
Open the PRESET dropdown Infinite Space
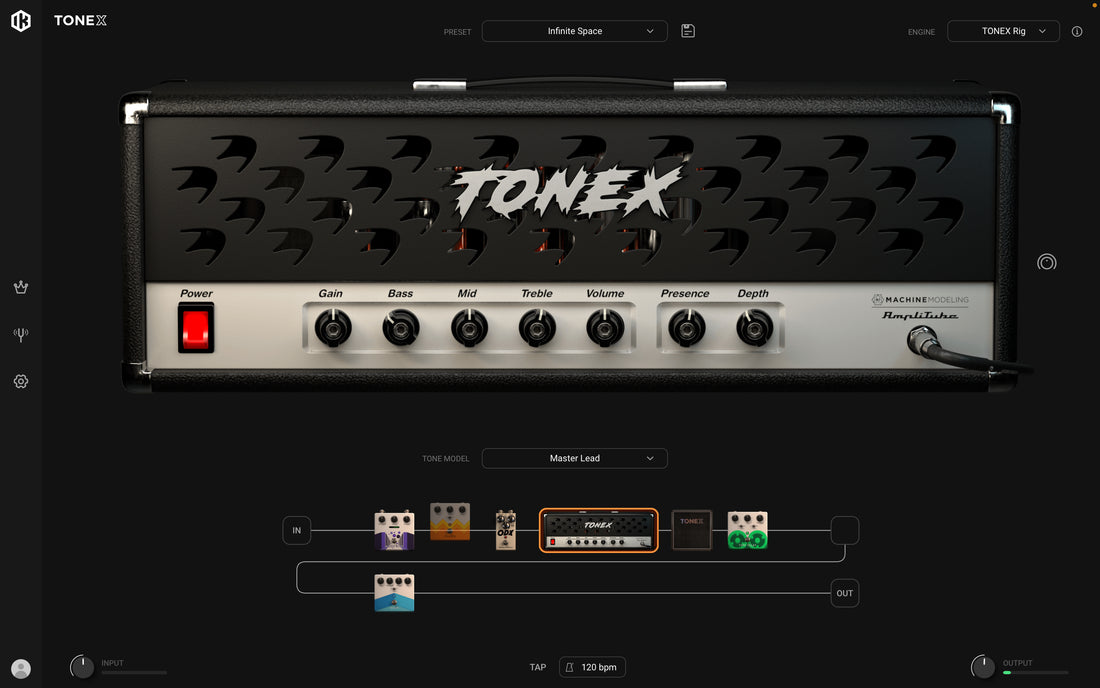point(575,31)
